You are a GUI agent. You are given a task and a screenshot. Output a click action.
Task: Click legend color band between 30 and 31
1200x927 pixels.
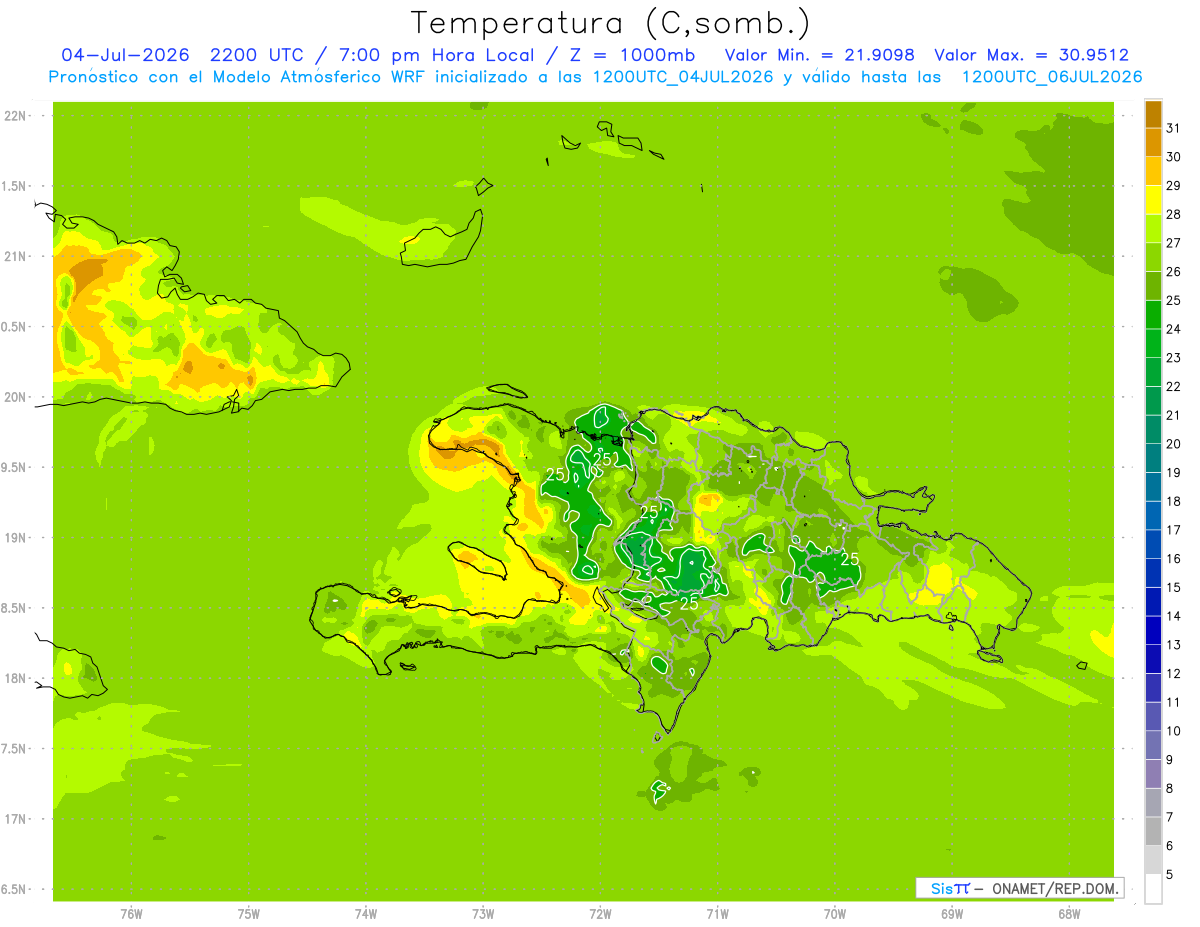1153,143
